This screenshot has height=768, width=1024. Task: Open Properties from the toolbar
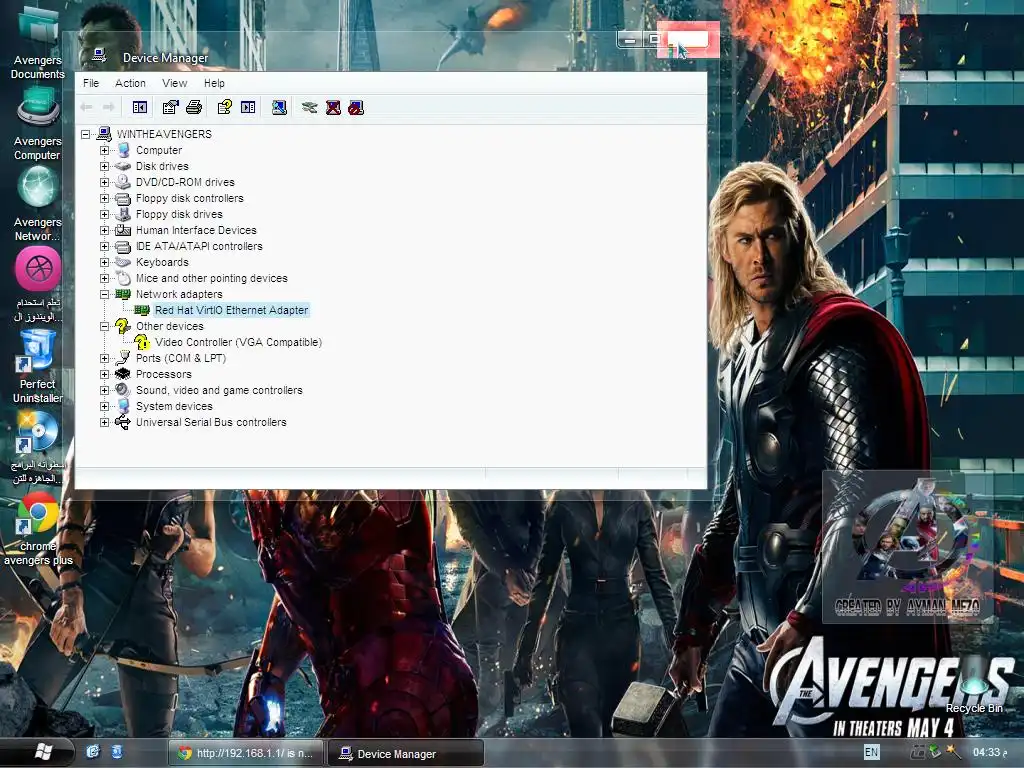(170, 107)
